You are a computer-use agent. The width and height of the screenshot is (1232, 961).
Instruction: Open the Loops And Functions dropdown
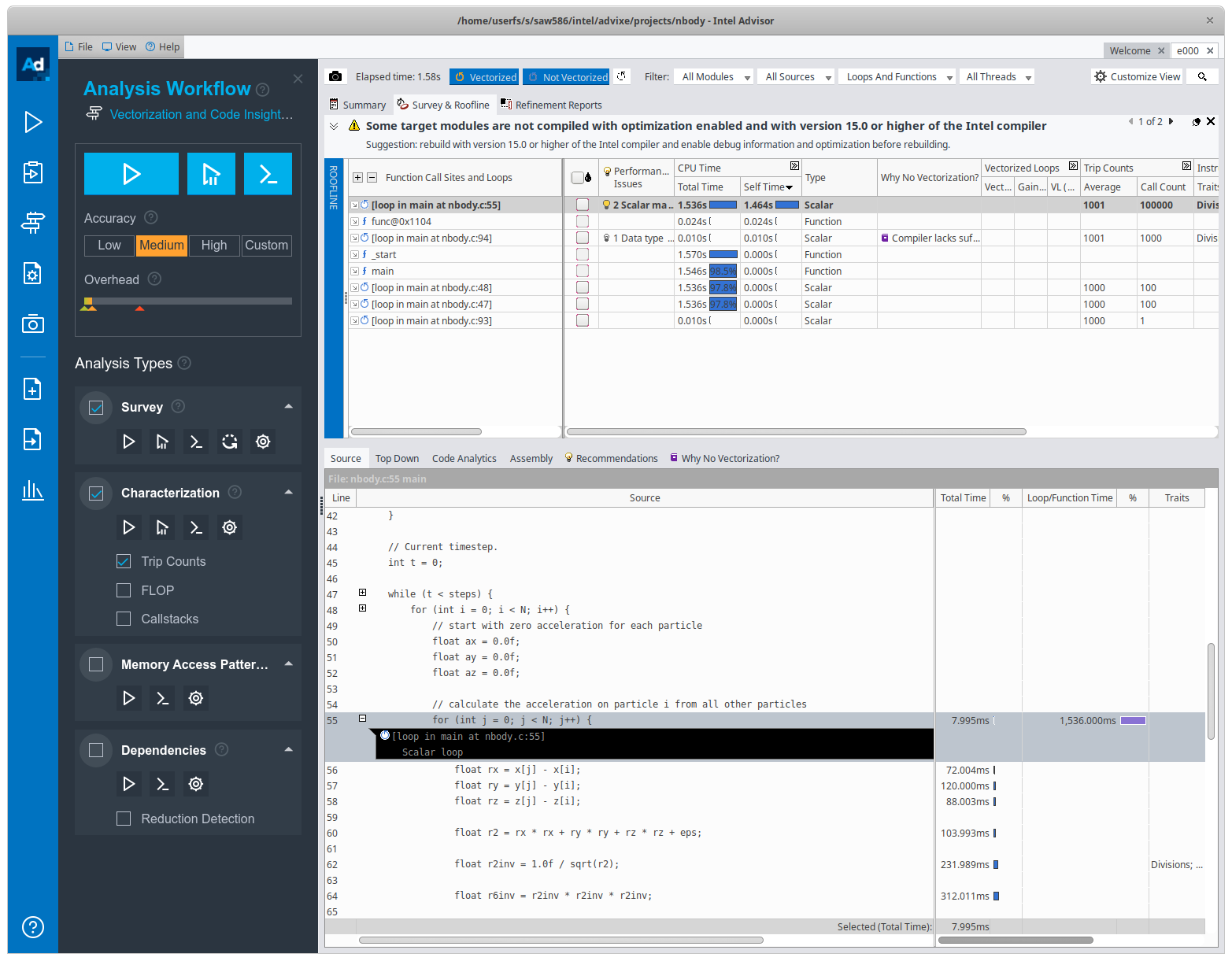(x=897, y=77)
